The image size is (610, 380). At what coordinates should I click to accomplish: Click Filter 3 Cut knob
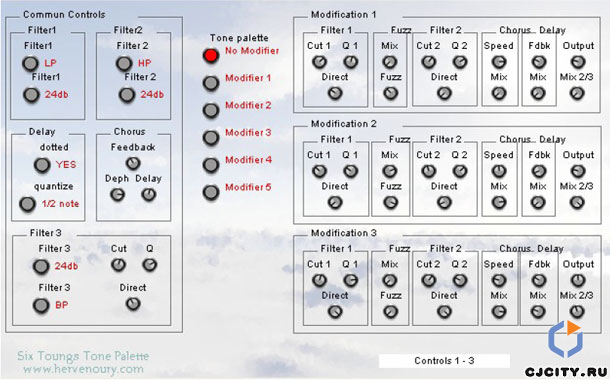click(x=118, y=265)
